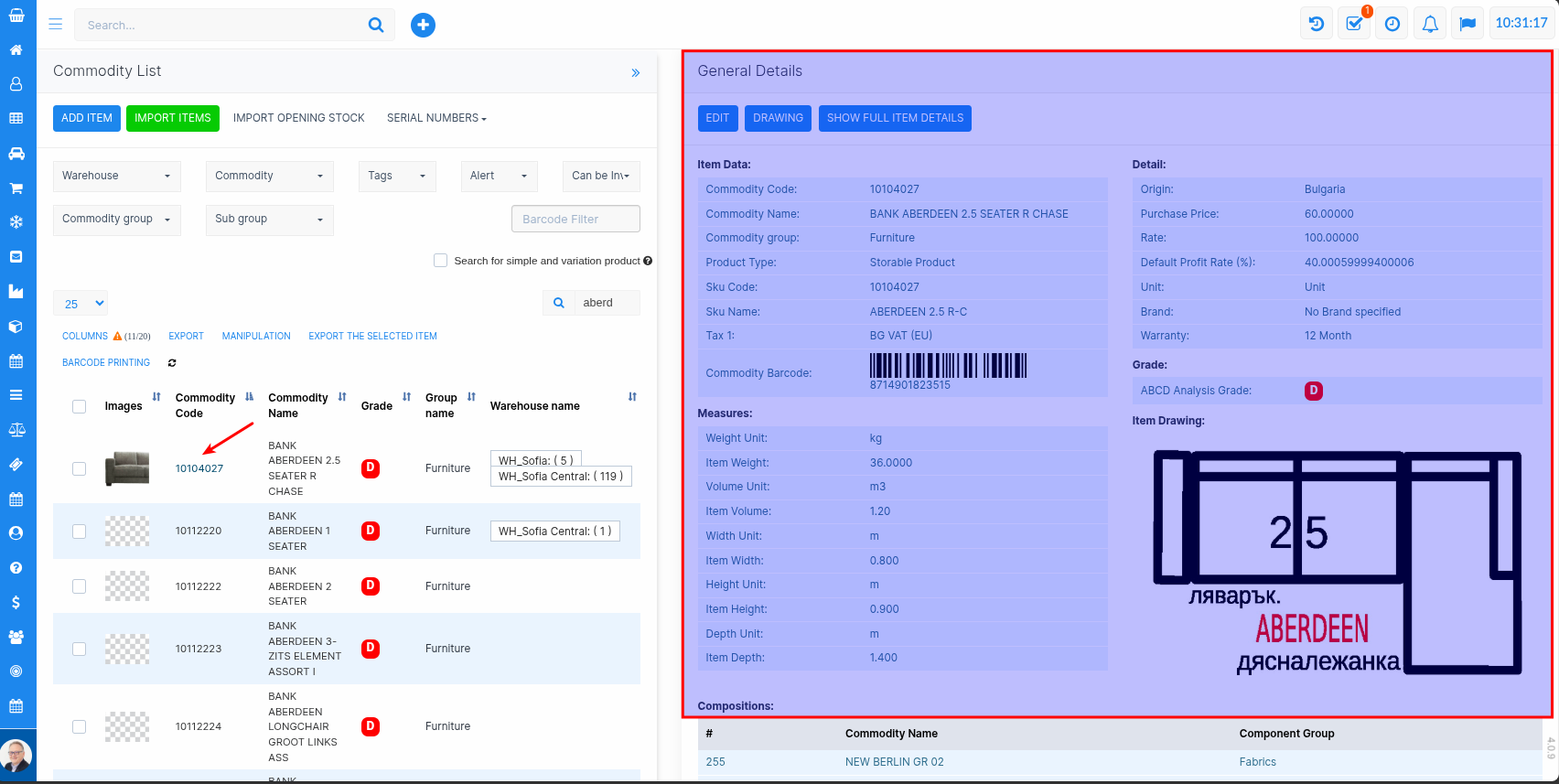Click the refresh icon beside Barcode Printing
The image size is (1559, 784).
click(172, 363)
